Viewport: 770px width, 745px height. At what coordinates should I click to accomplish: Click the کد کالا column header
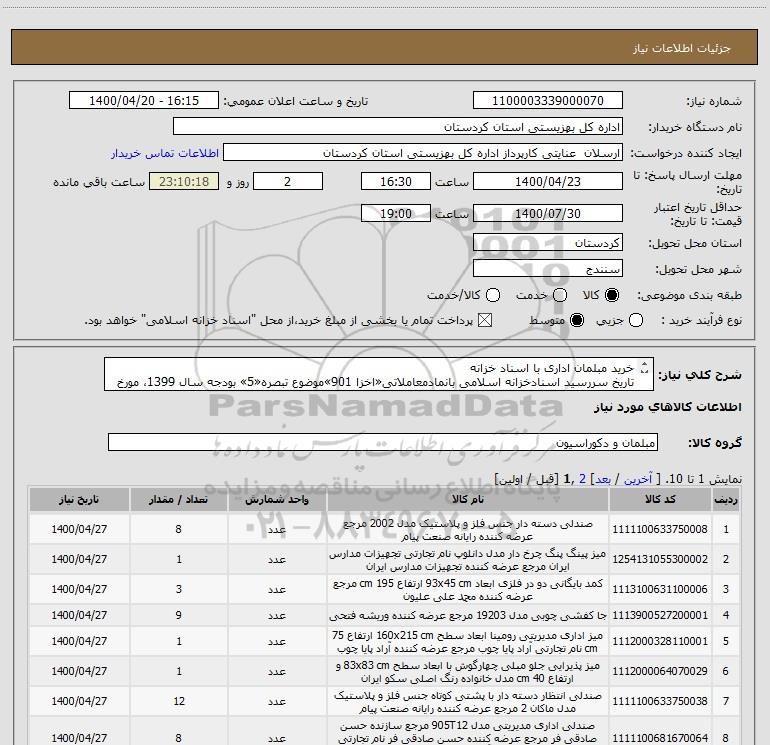pos(660,499)
